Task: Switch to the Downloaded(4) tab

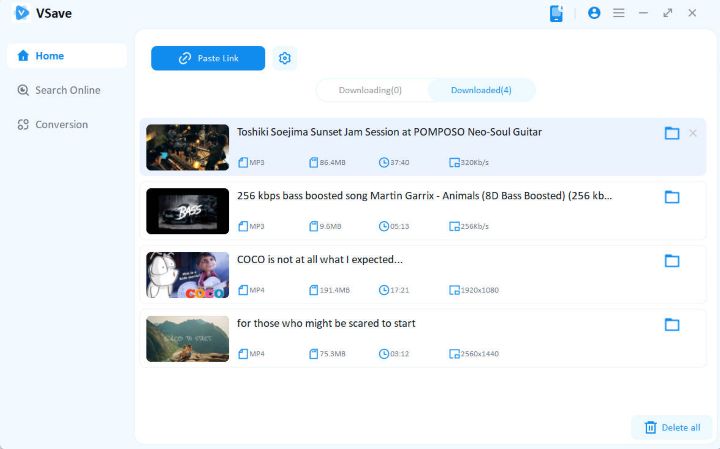Action: (481, 90)
